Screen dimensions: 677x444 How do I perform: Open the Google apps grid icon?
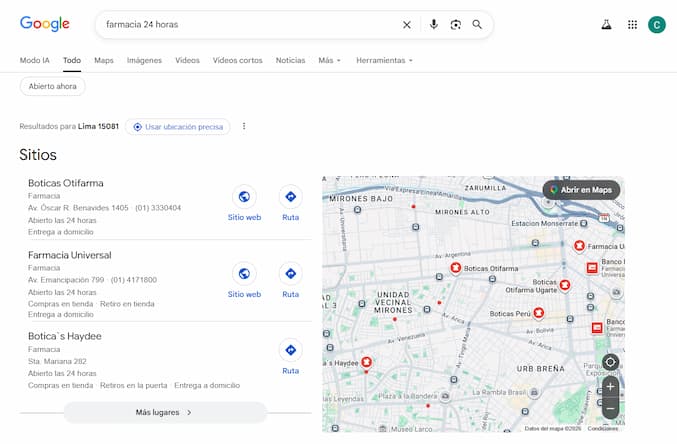click(x=632, y=25)
